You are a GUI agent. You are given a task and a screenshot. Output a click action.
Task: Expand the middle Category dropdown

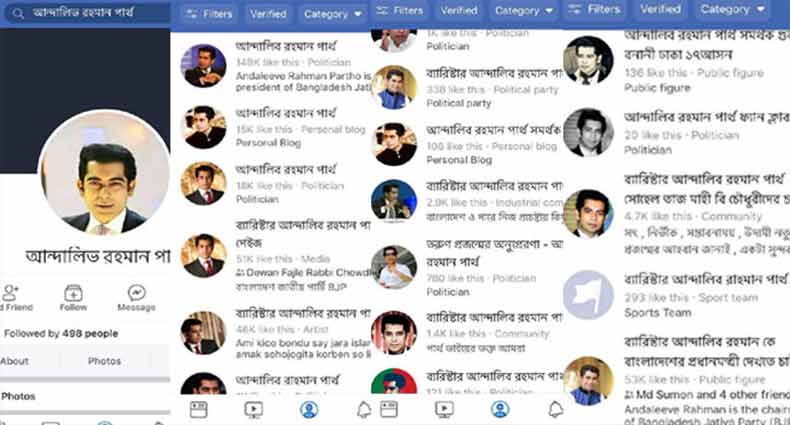(524, 11)
